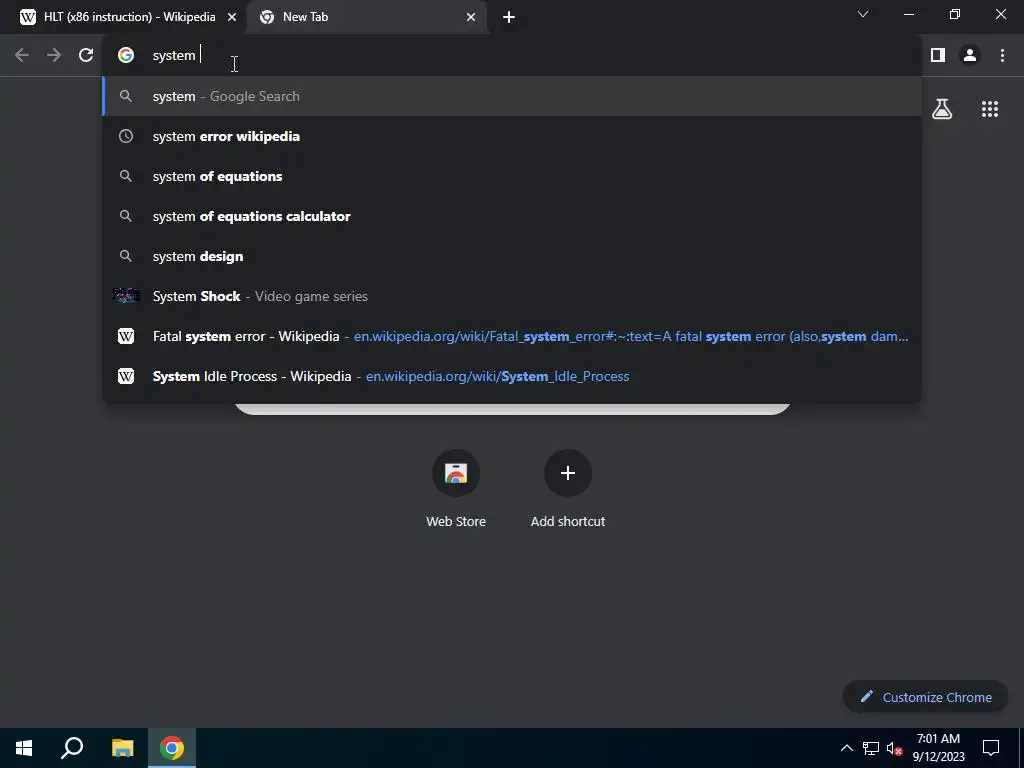Viewport: 1024px width, 768px height.
Task: Click search icon beside 'system design'
Action: coord(126,256)
